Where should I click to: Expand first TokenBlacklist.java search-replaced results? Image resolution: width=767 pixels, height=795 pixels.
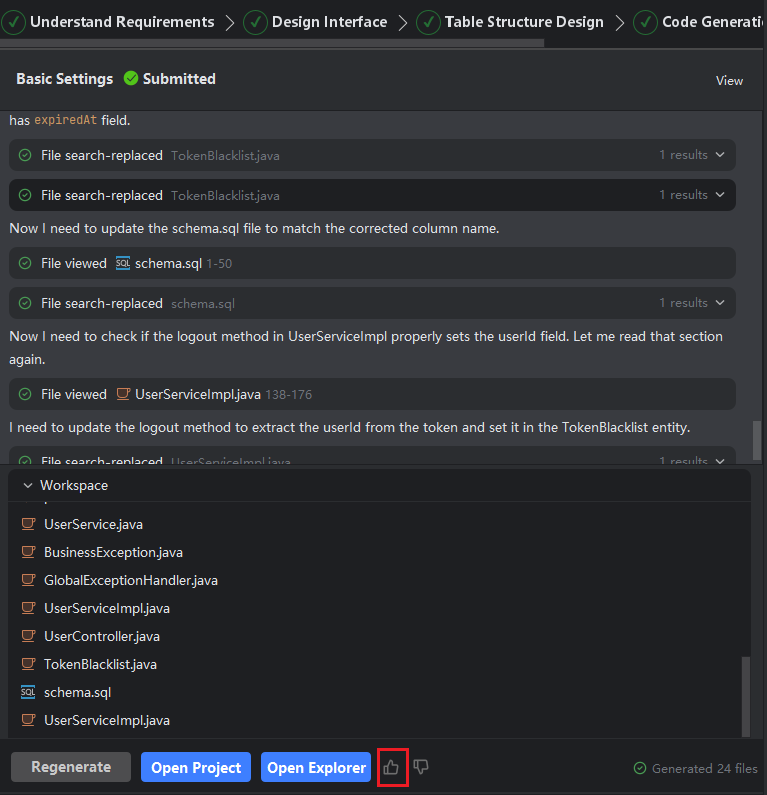(x=718, y=155)
